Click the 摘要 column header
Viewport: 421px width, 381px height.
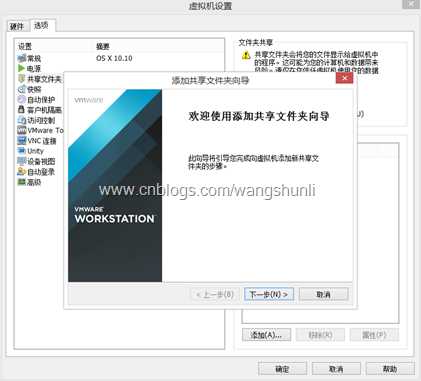(x=103, y=47)
